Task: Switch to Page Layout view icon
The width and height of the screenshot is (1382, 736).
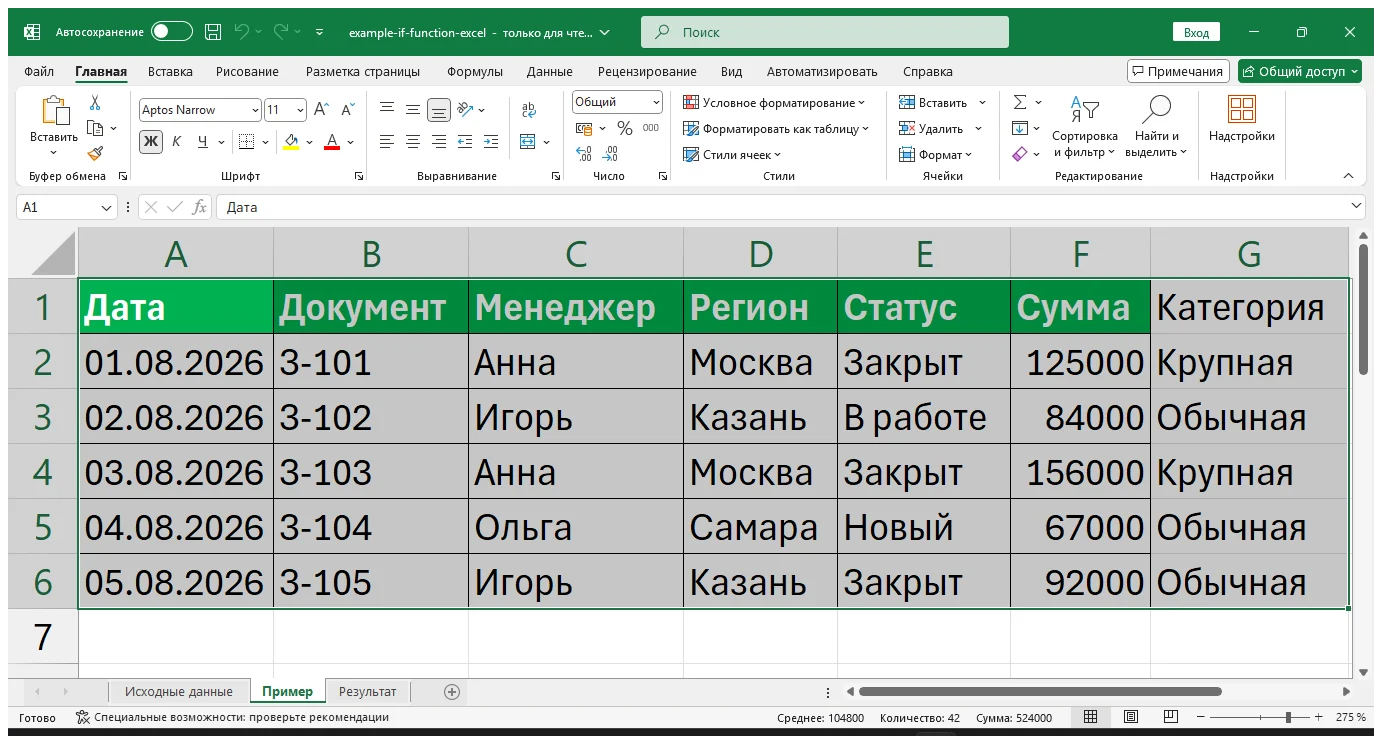Action: (1130, 717)
